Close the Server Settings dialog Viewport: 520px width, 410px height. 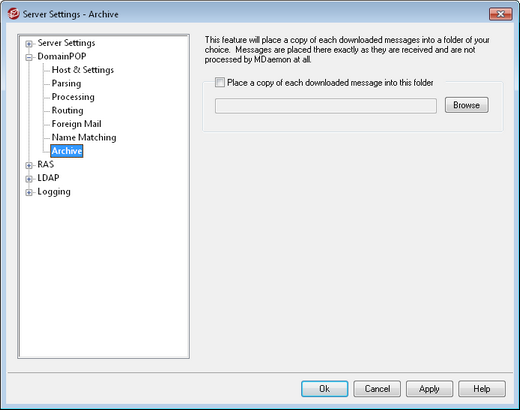(x=500, y=14)
